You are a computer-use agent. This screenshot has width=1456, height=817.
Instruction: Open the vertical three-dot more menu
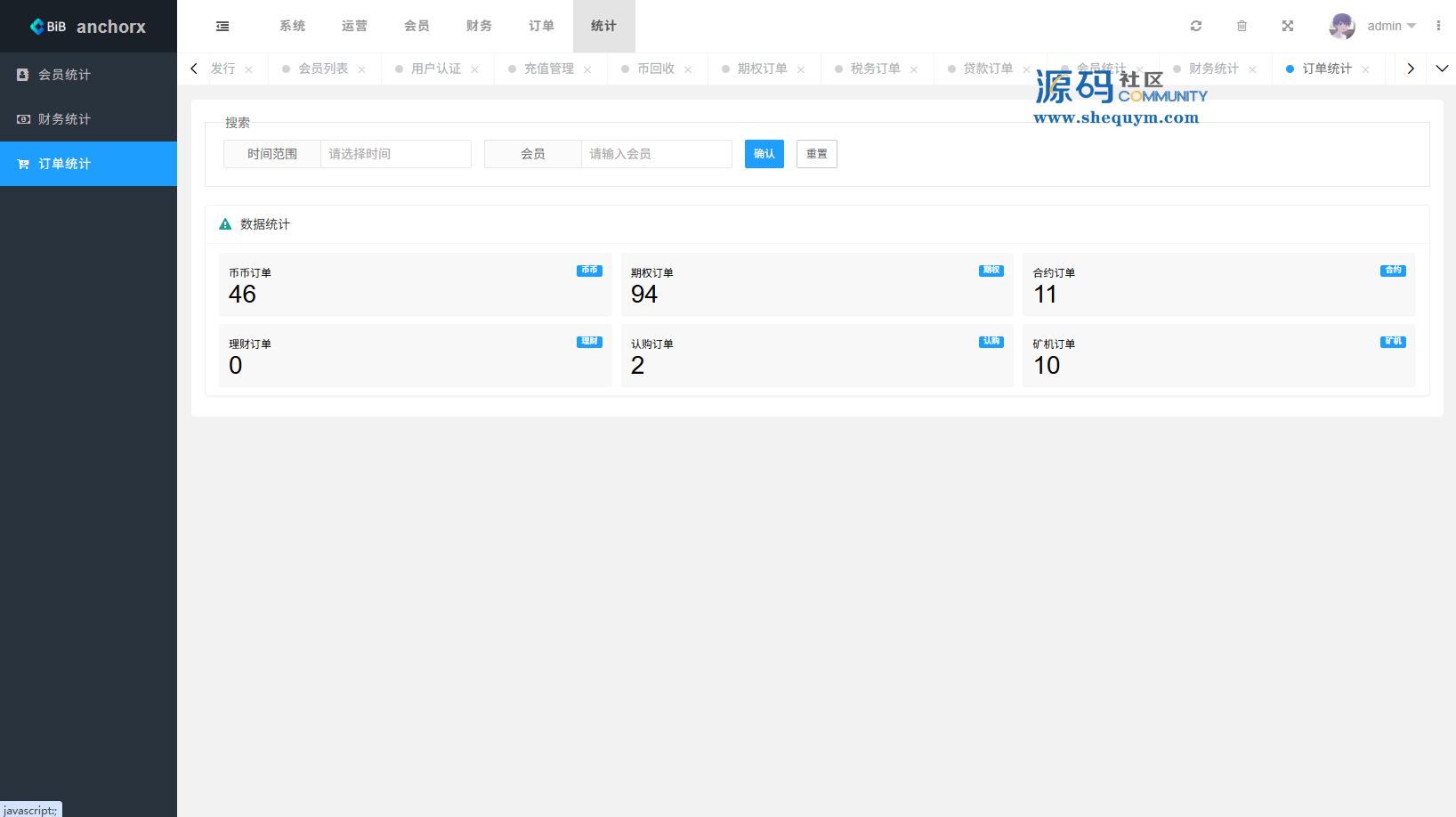tap(1438, 27)
